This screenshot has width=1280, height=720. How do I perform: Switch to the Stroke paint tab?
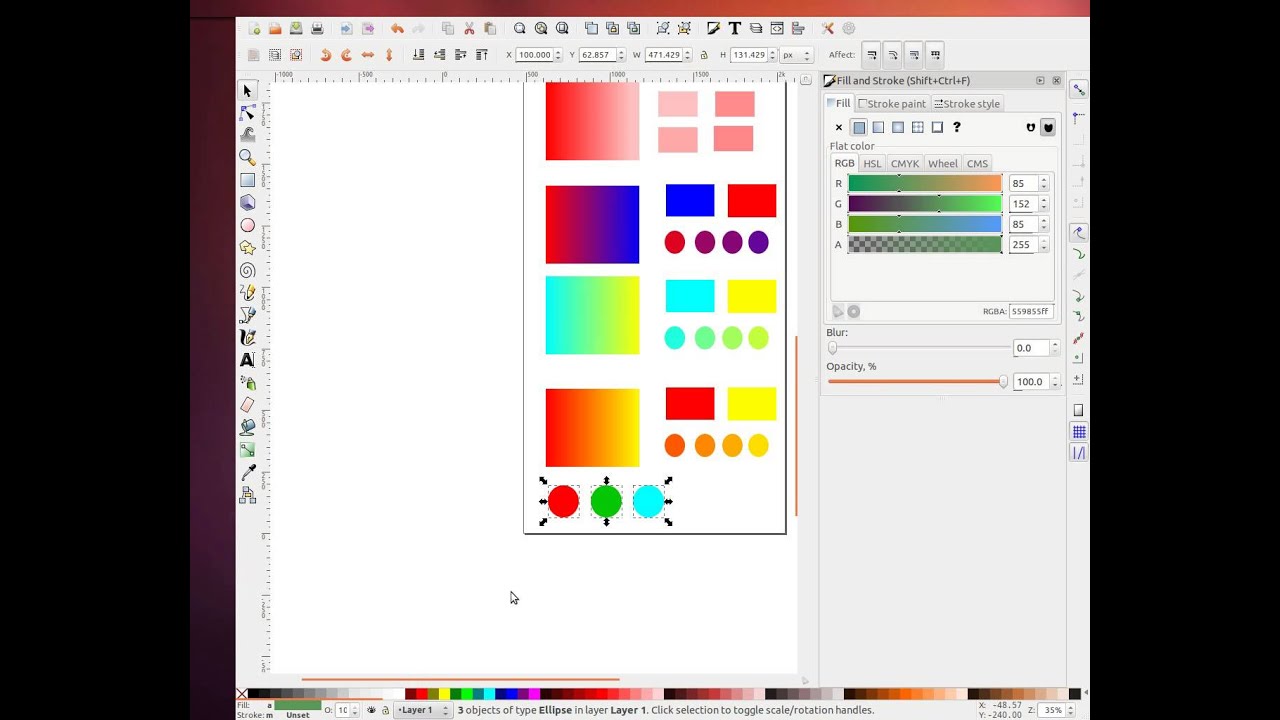pyautogui.click(x=892, y=104)
